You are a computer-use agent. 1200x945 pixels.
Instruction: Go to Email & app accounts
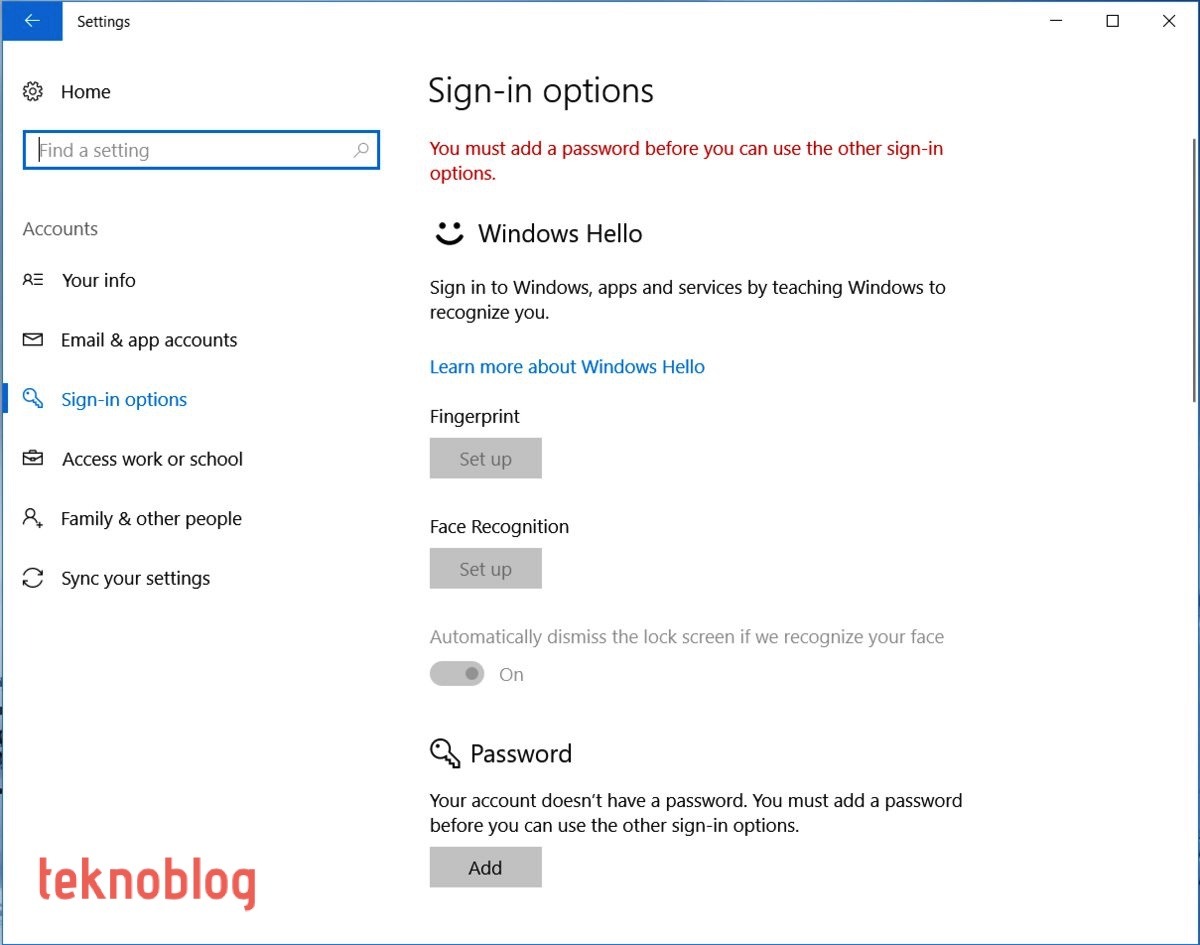tap(149, 340)
